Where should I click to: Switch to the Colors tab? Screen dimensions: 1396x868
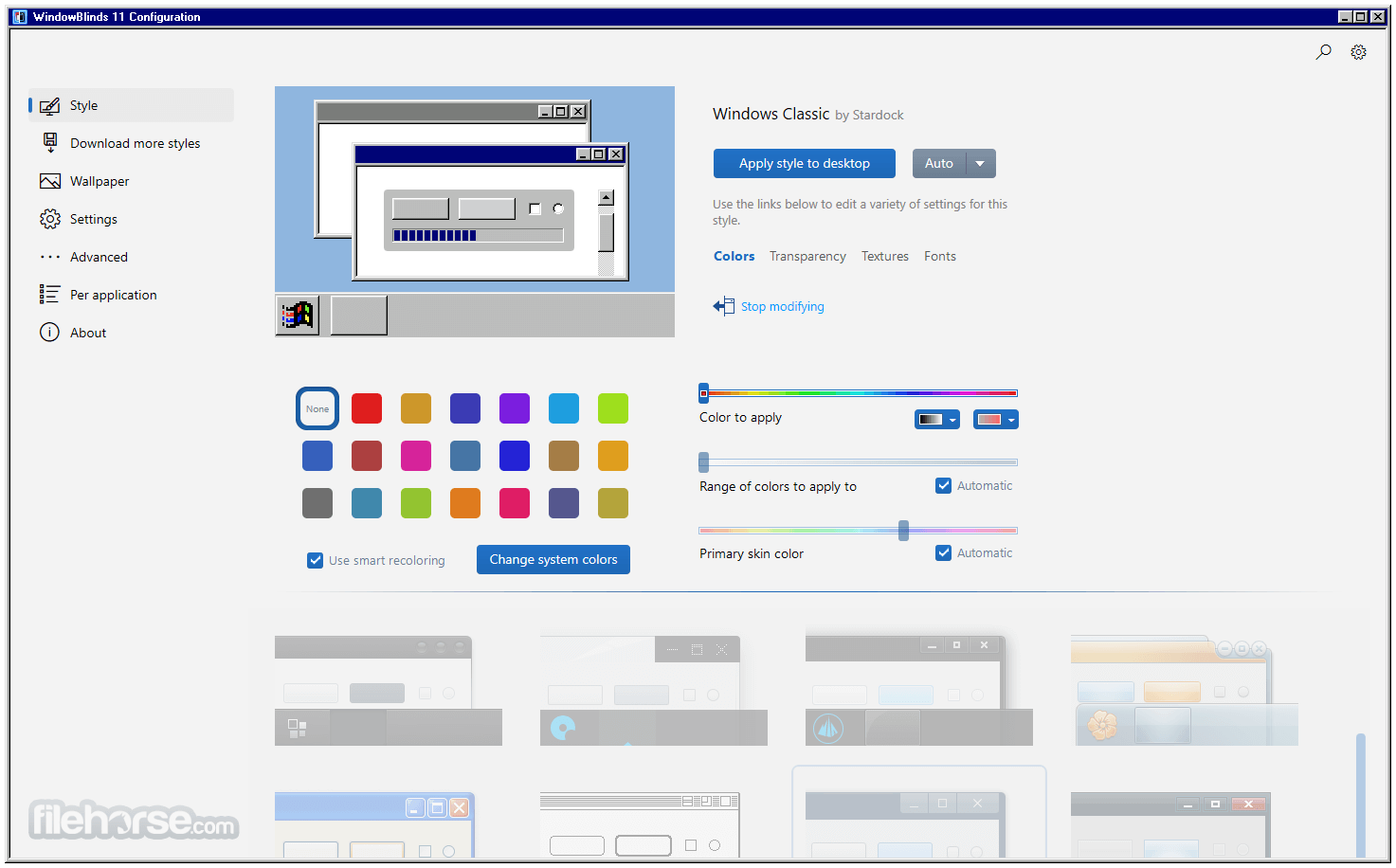click(734, 256)
